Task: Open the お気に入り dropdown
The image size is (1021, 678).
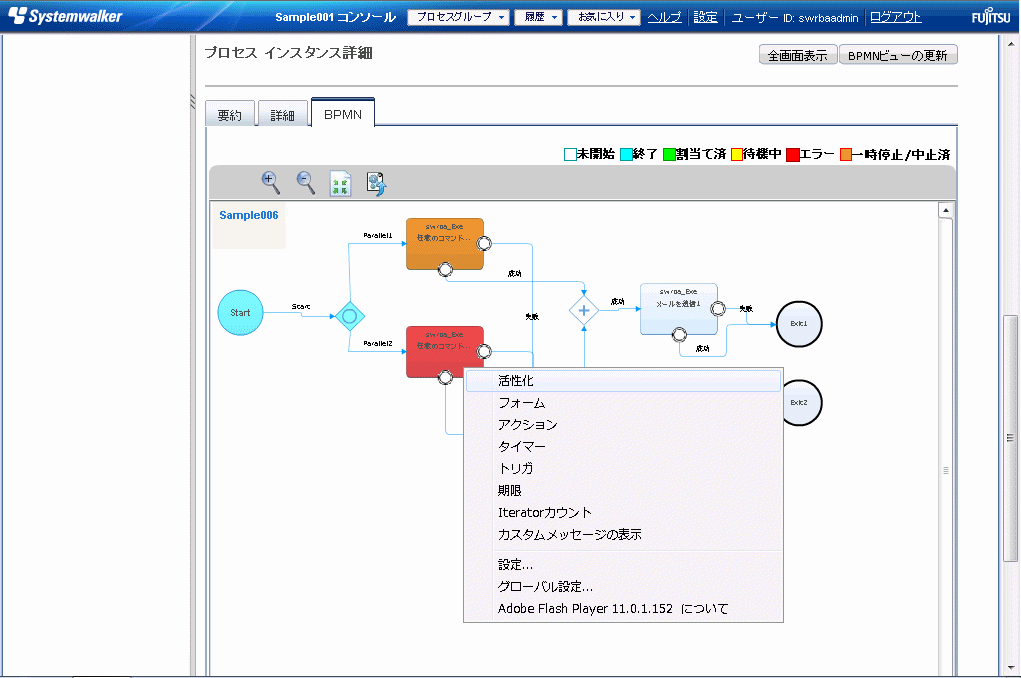Action: pyautogui.click(x=603, y=18)
